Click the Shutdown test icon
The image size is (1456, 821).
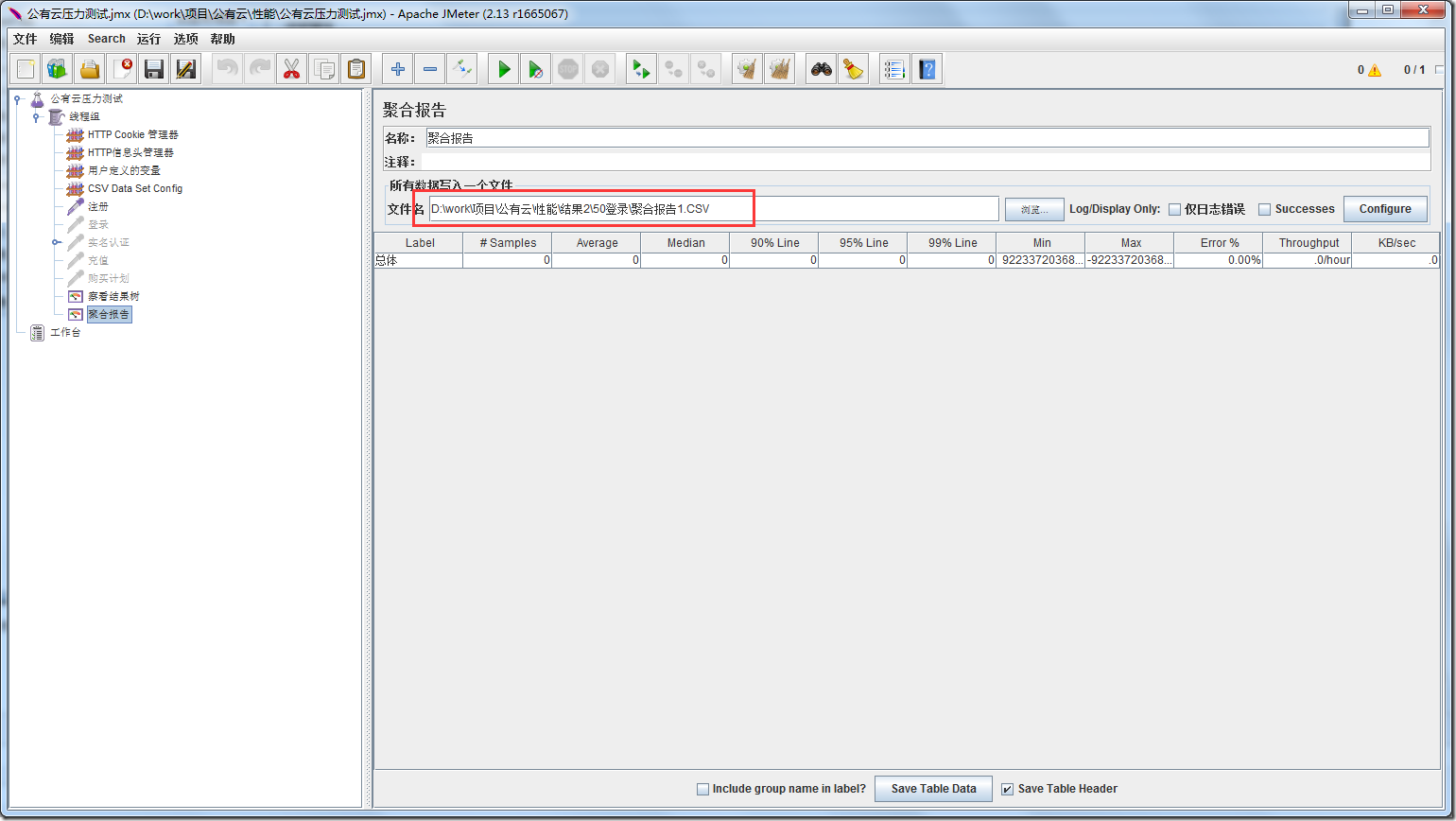(599, 69)
